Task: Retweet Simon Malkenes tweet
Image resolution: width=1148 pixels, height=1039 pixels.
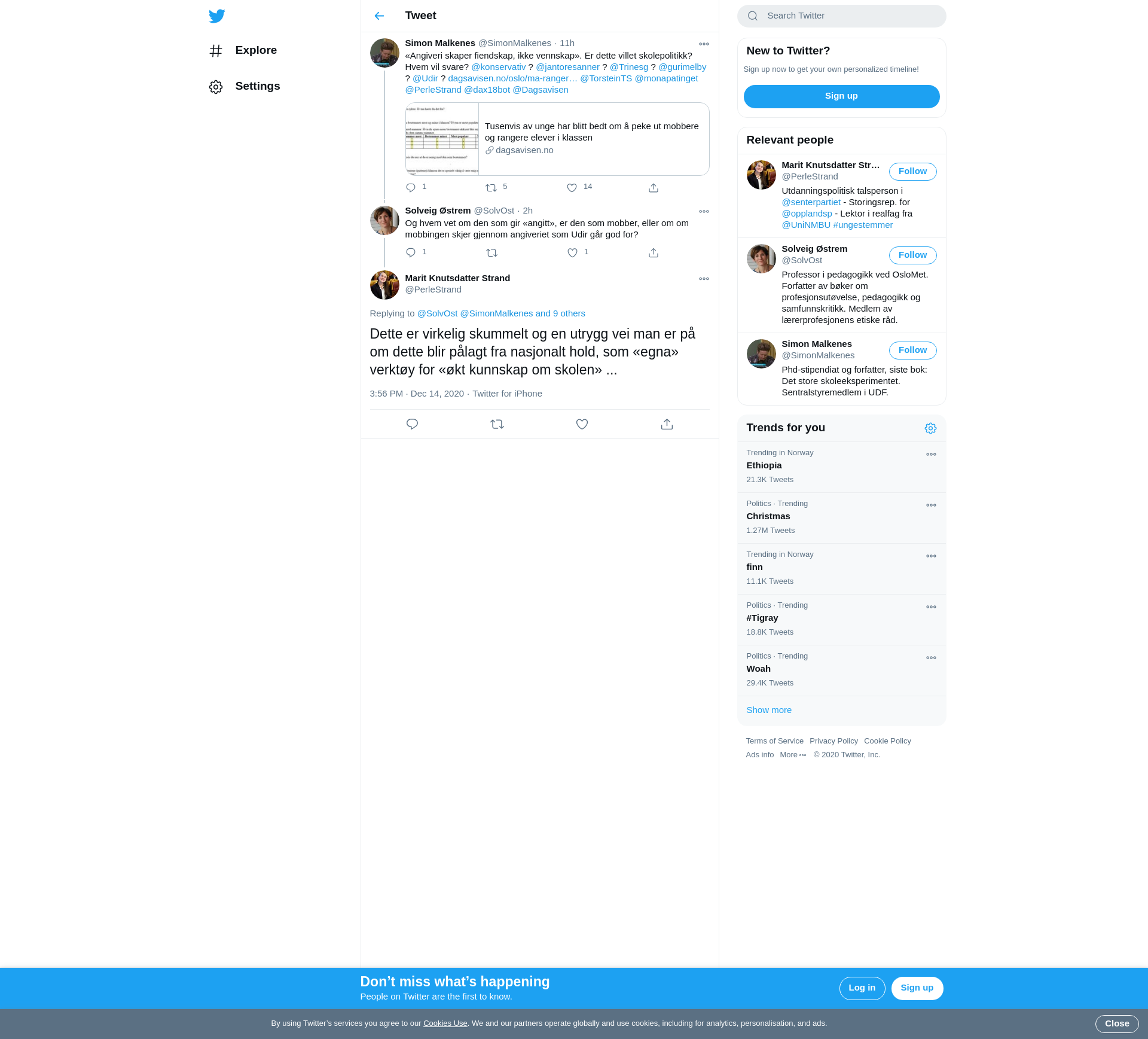Action: pos(491,188)
